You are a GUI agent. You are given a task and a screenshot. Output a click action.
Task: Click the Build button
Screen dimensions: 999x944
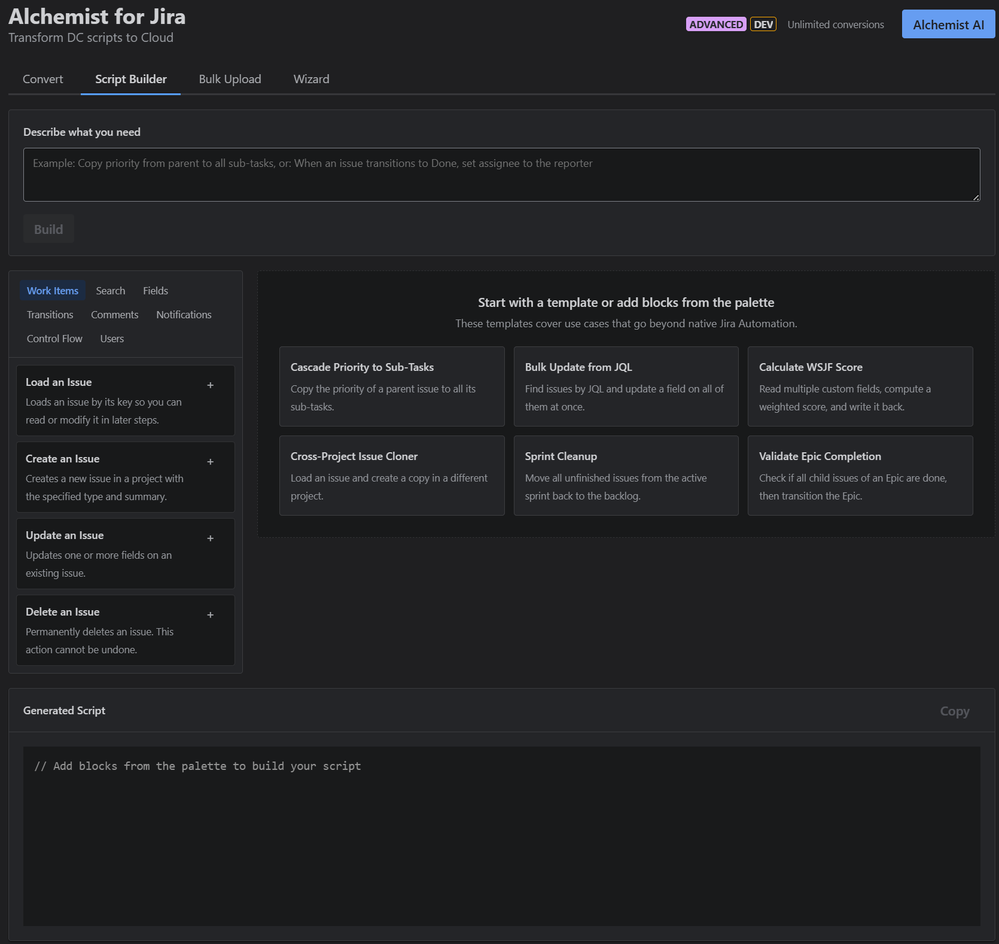click(48, 229)
